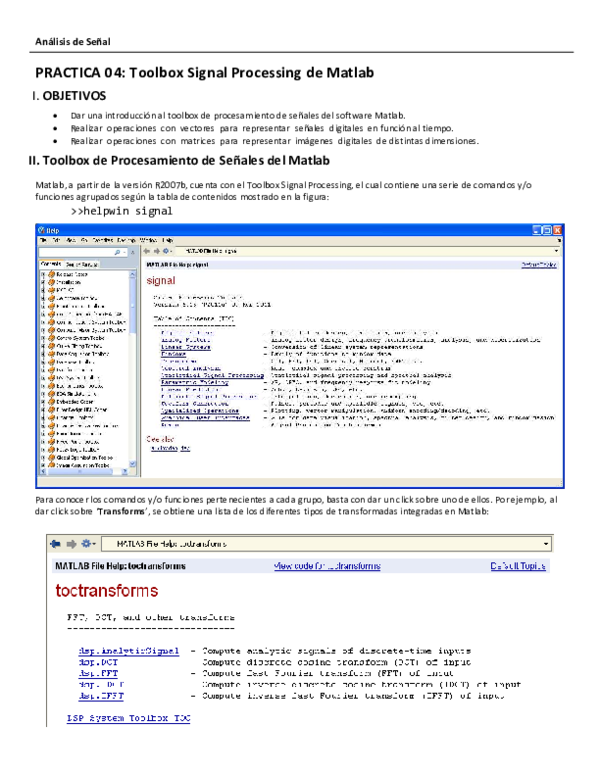Expand the Curve Fitting Toolbox tree node

pos(43,346)
